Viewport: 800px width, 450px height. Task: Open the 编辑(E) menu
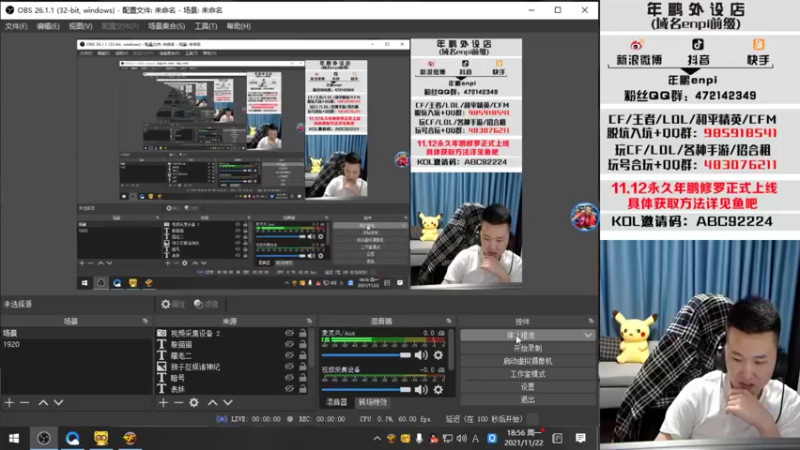tap(48, 26)
